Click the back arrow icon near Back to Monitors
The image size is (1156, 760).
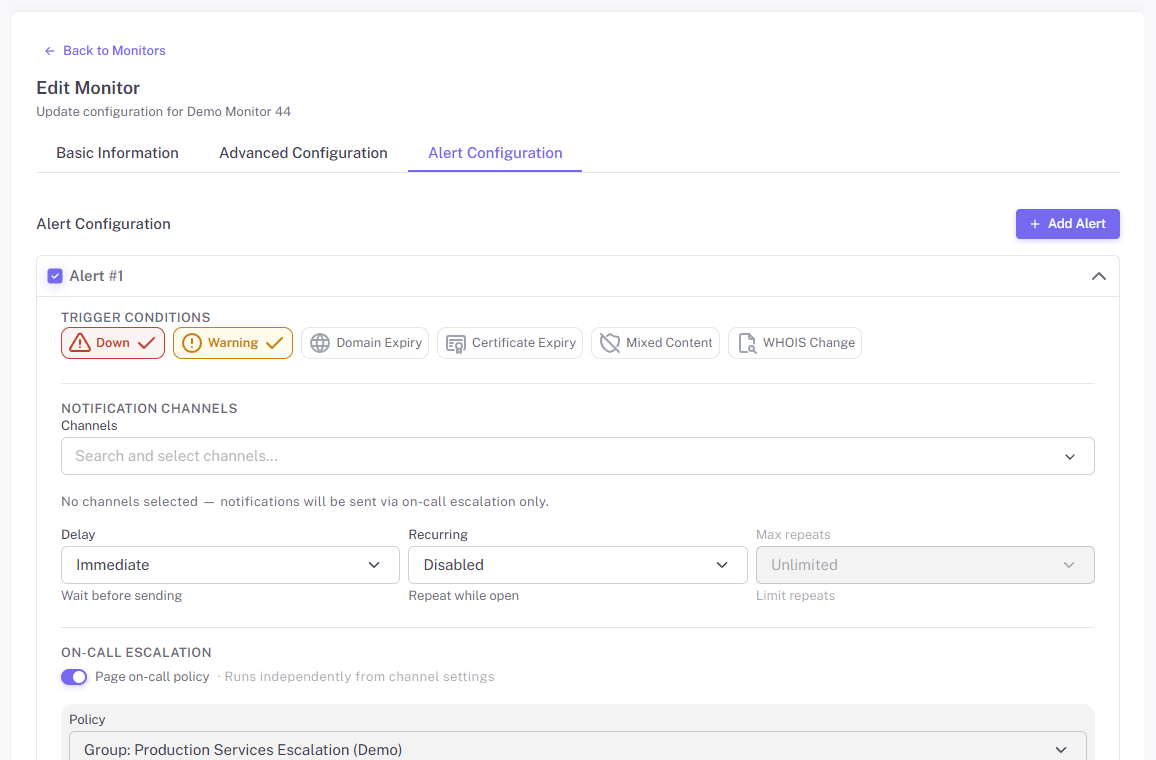[49, 50]
